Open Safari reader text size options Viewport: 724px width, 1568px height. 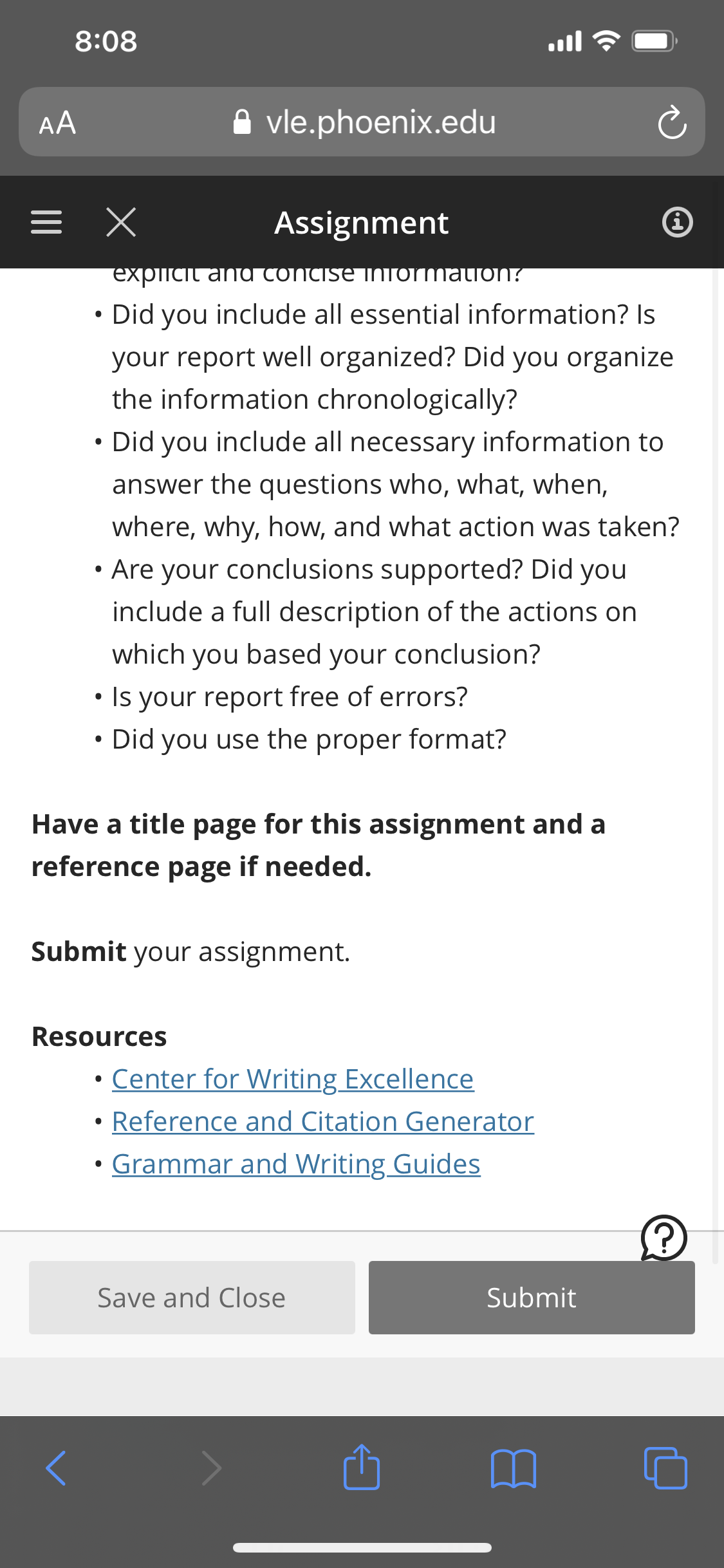click(58, 122)
